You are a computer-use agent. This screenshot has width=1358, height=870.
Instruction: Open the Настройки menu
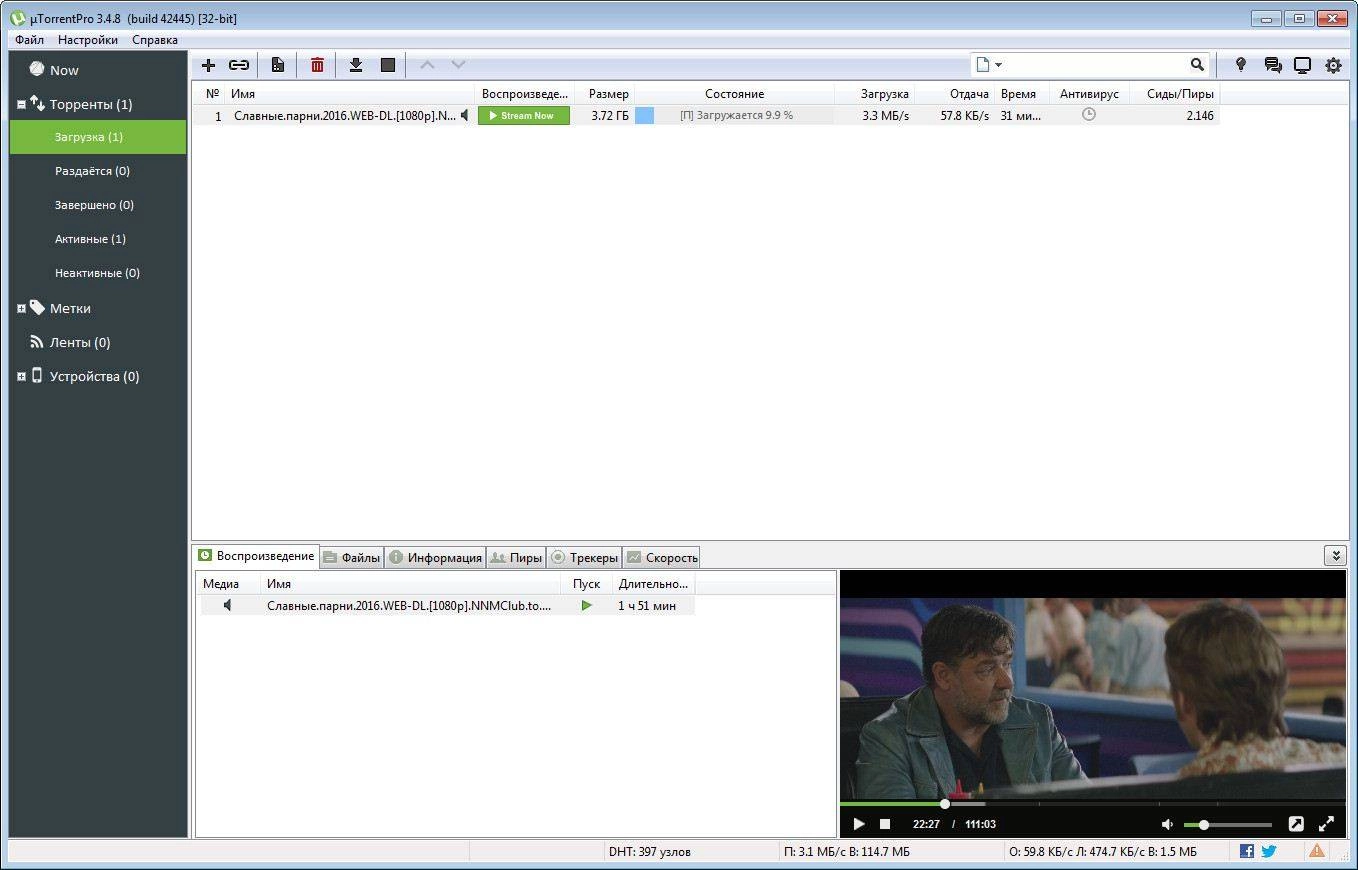pos(87,39)
